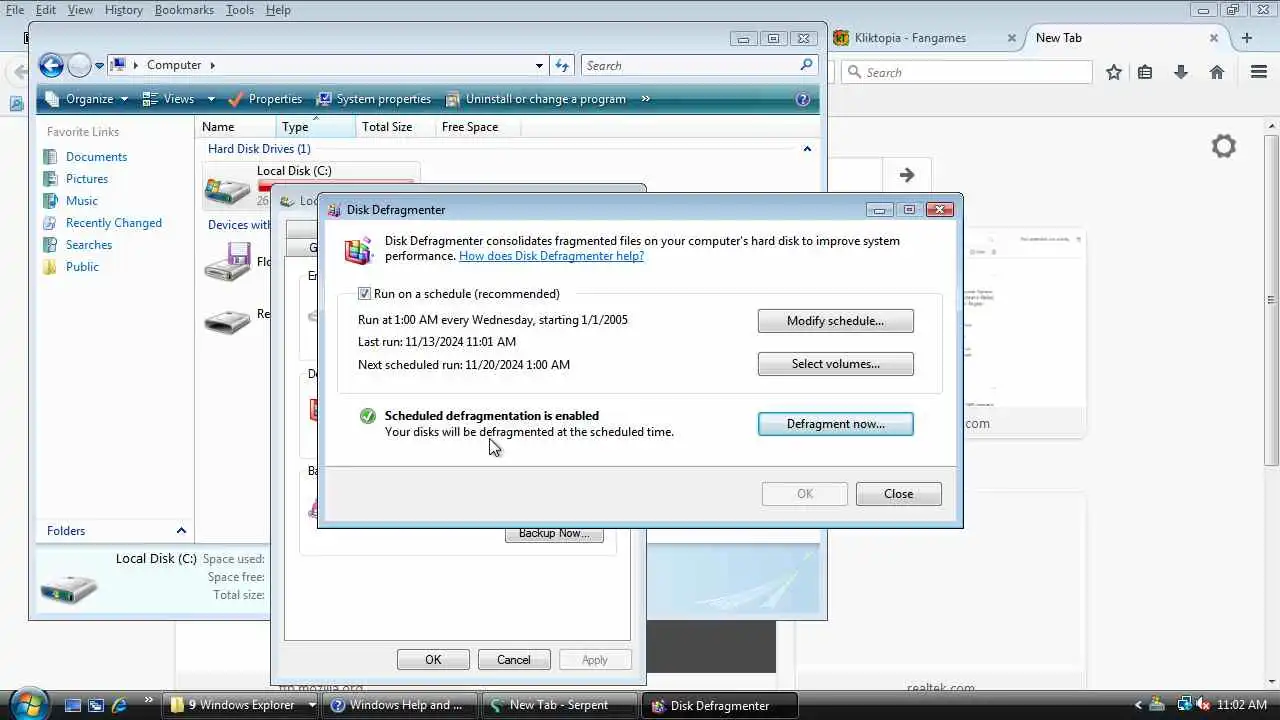Open the Edit menu
Screen dimensions: 1280x720
coord(47,9)
